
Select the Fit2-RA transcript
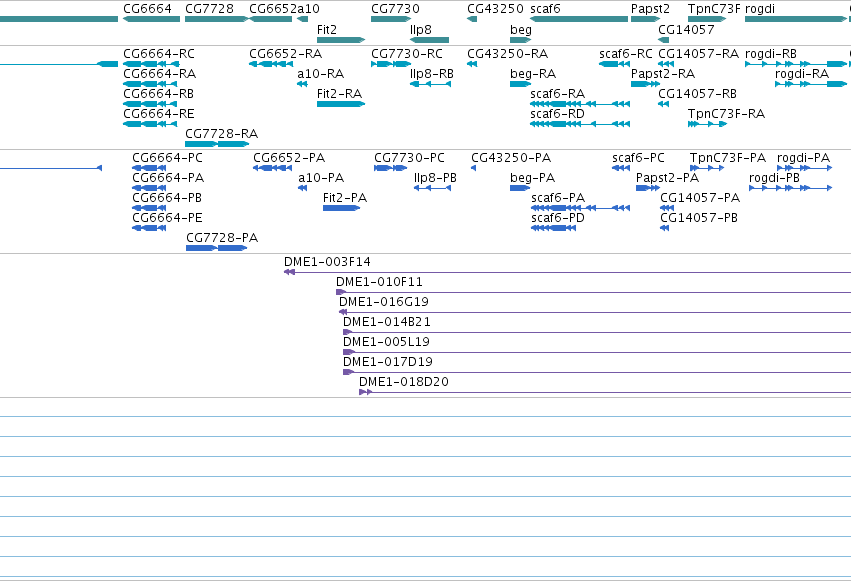coord(341,104)
